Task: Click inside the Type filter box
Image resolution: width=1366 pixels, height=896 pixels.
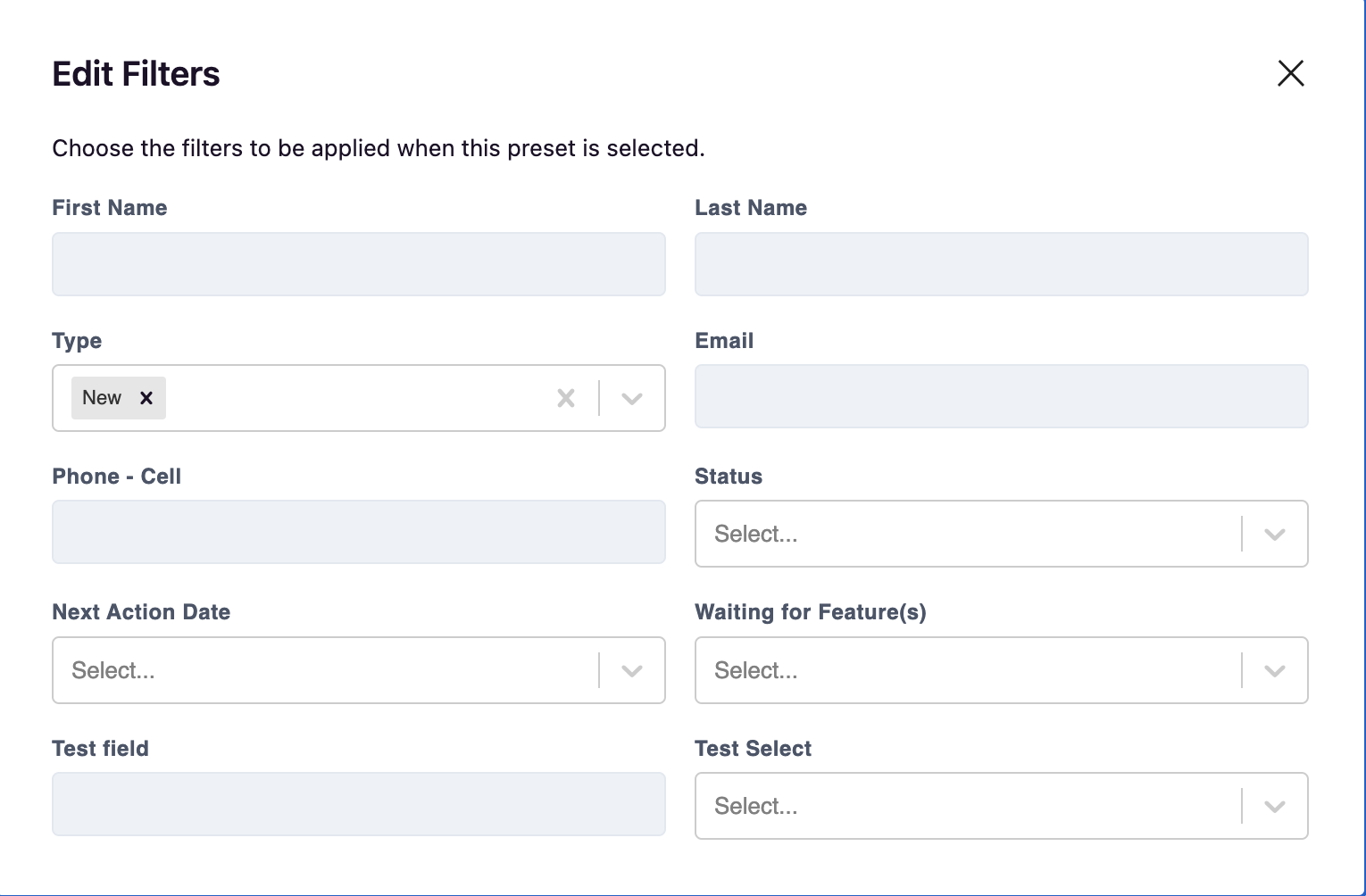Action: 357,398
